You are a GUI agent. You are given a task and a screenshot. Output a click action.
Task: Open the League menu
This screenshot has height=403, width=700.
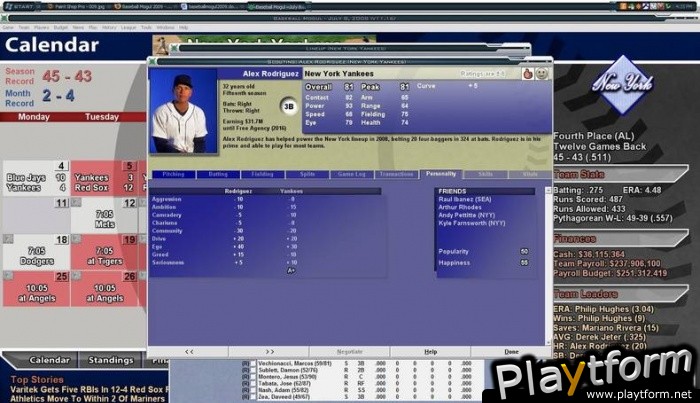click(x=128, y=28)
